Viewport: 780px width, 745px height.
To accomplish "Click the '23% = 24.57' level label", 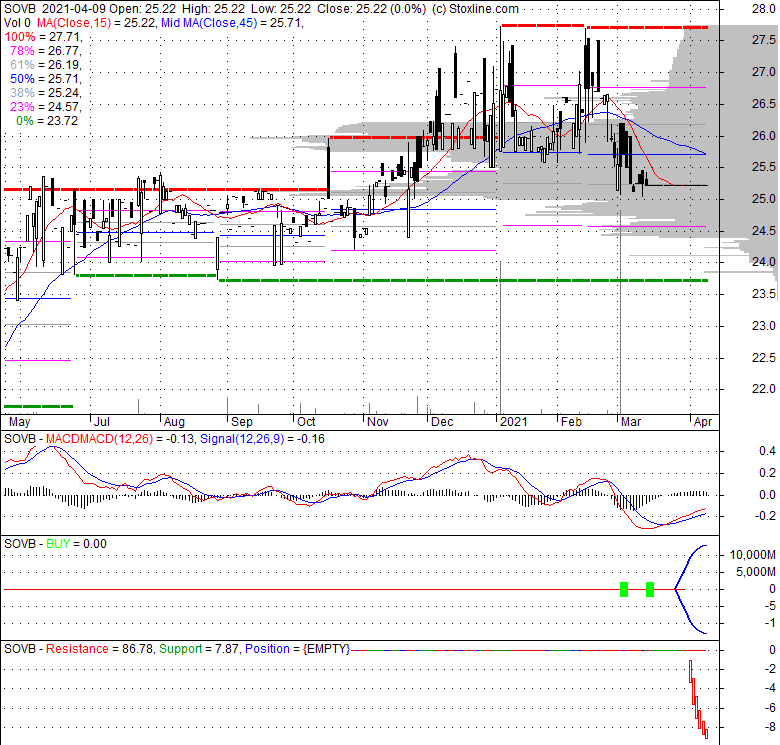I will (46, 106).
